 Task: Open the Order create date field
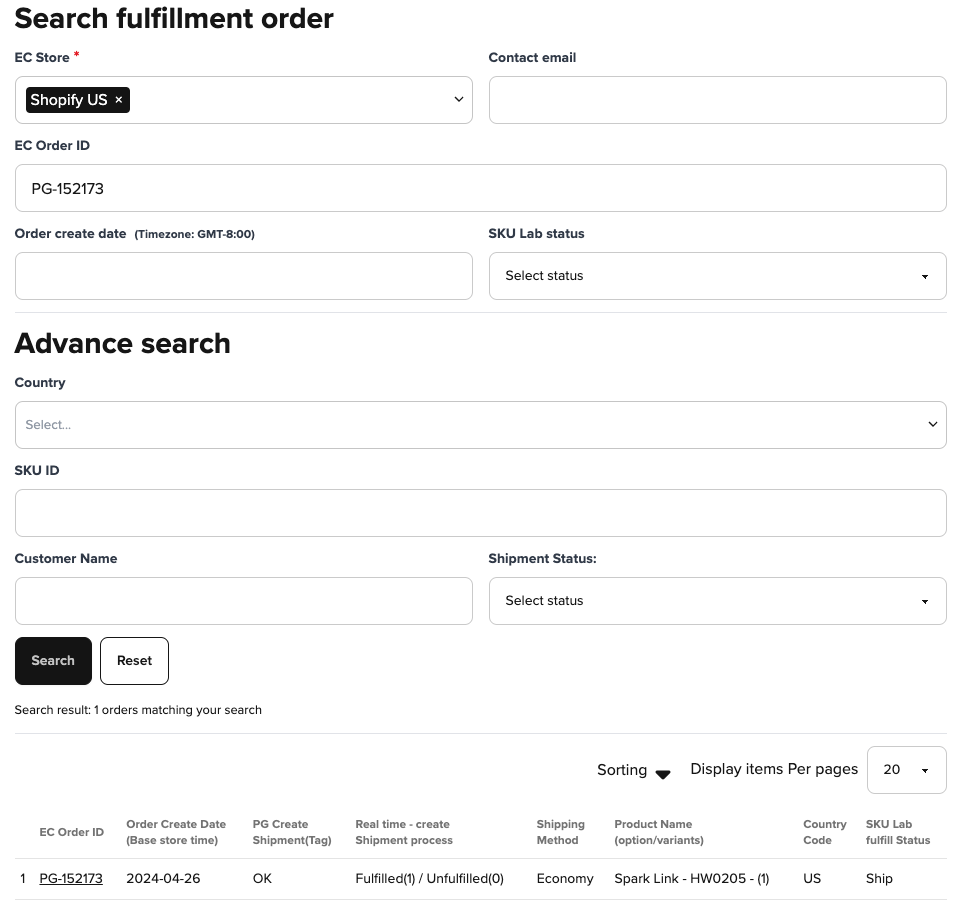tap(244, 276)
